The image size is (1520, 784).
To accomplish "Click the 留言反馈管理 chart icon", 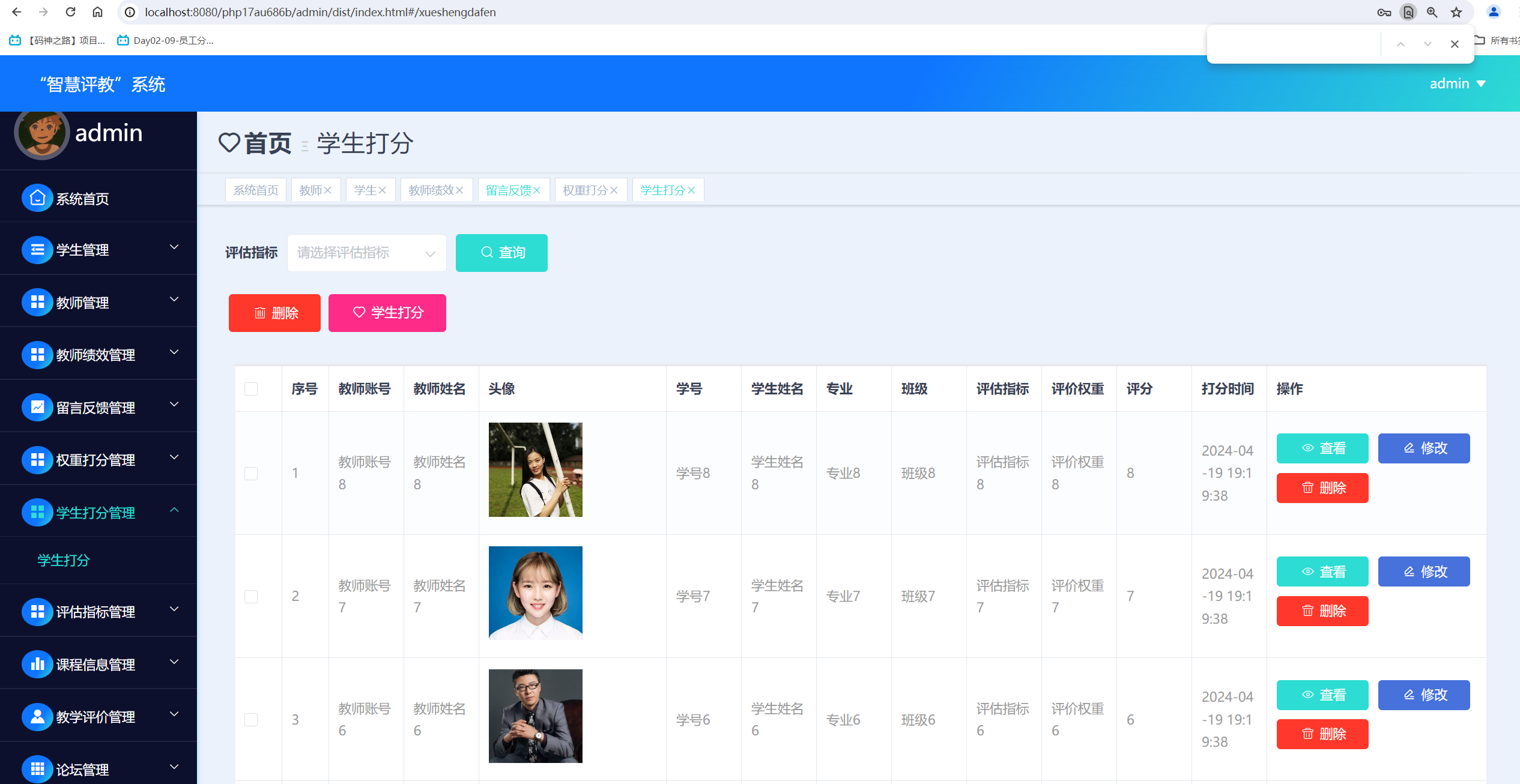I will pyautogui.click(x=37, y=407).
